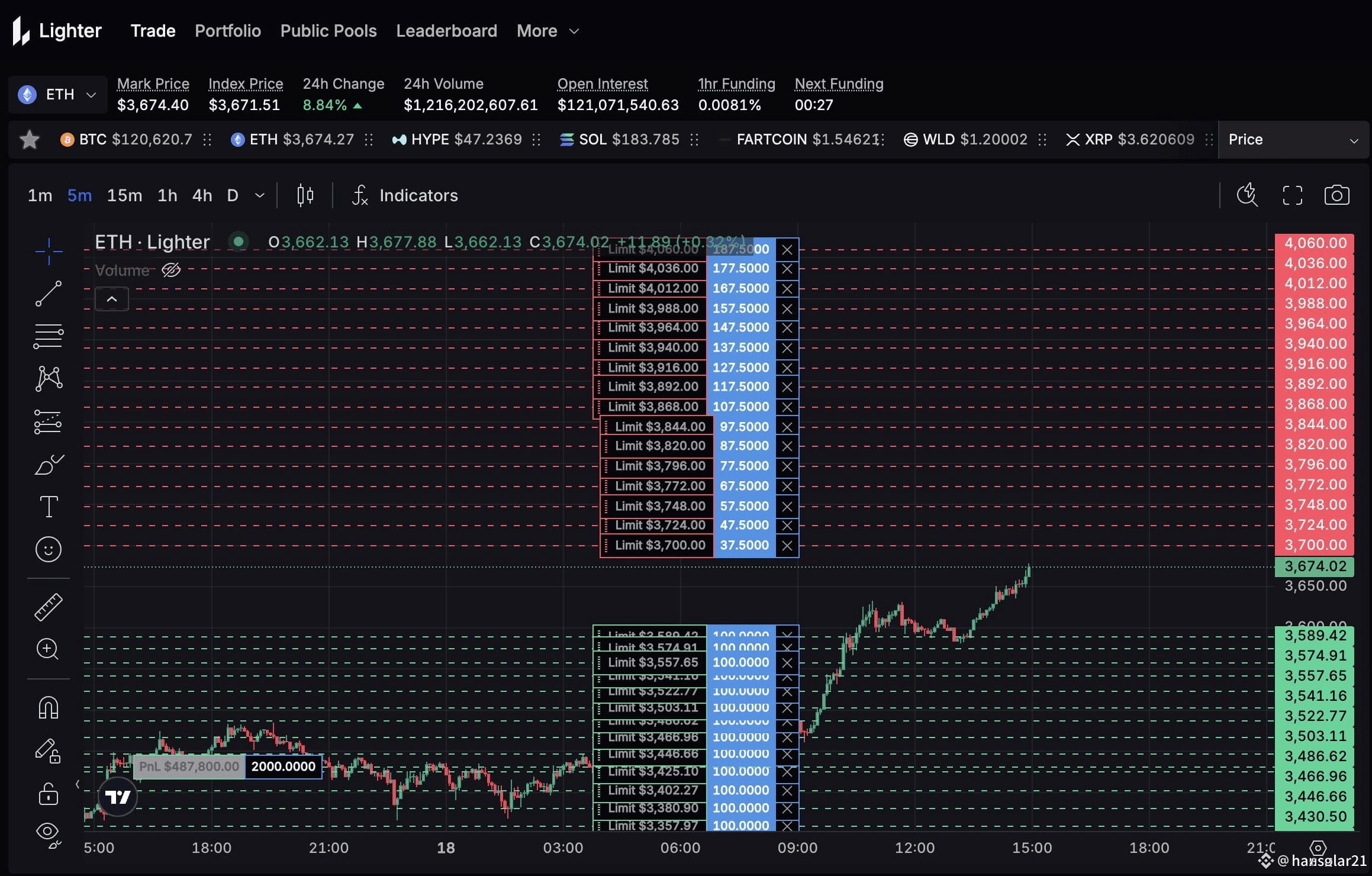Expand the ETH market selector dropdown
1372x876 pixels.
[x=57, y=95]
